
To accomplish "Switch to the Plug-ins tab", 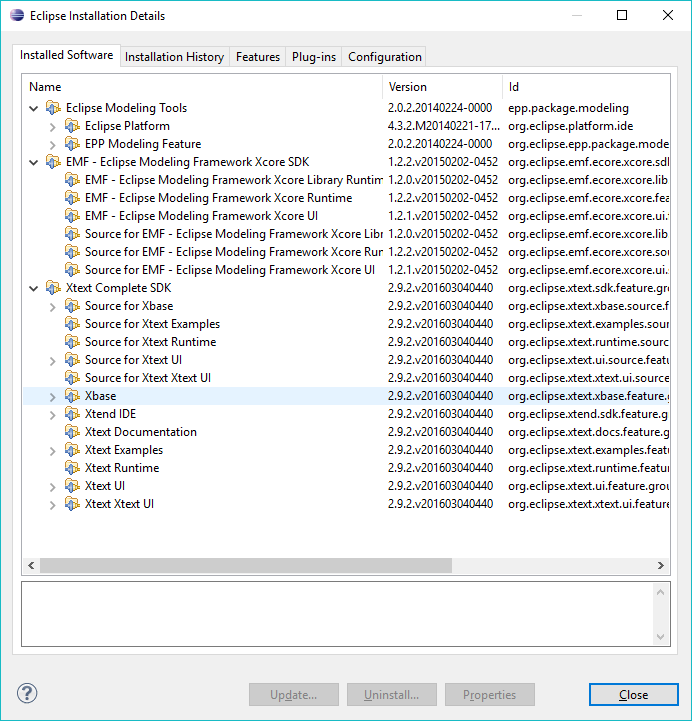I will pyautogui.click(x=314, y=57).
